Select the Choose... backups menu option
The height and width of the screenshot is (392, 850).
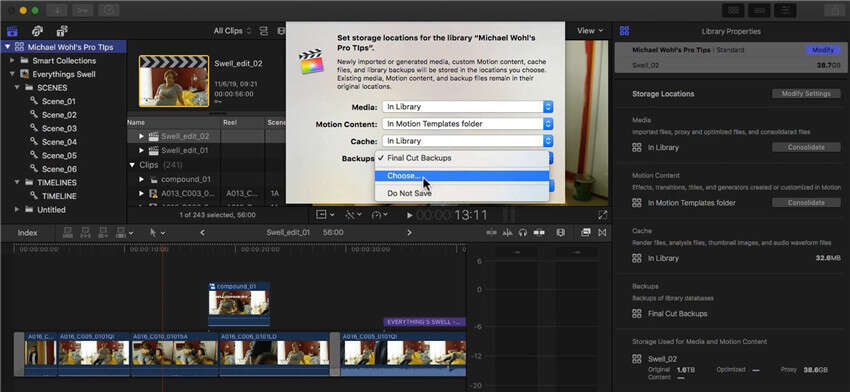pos(462,176)
